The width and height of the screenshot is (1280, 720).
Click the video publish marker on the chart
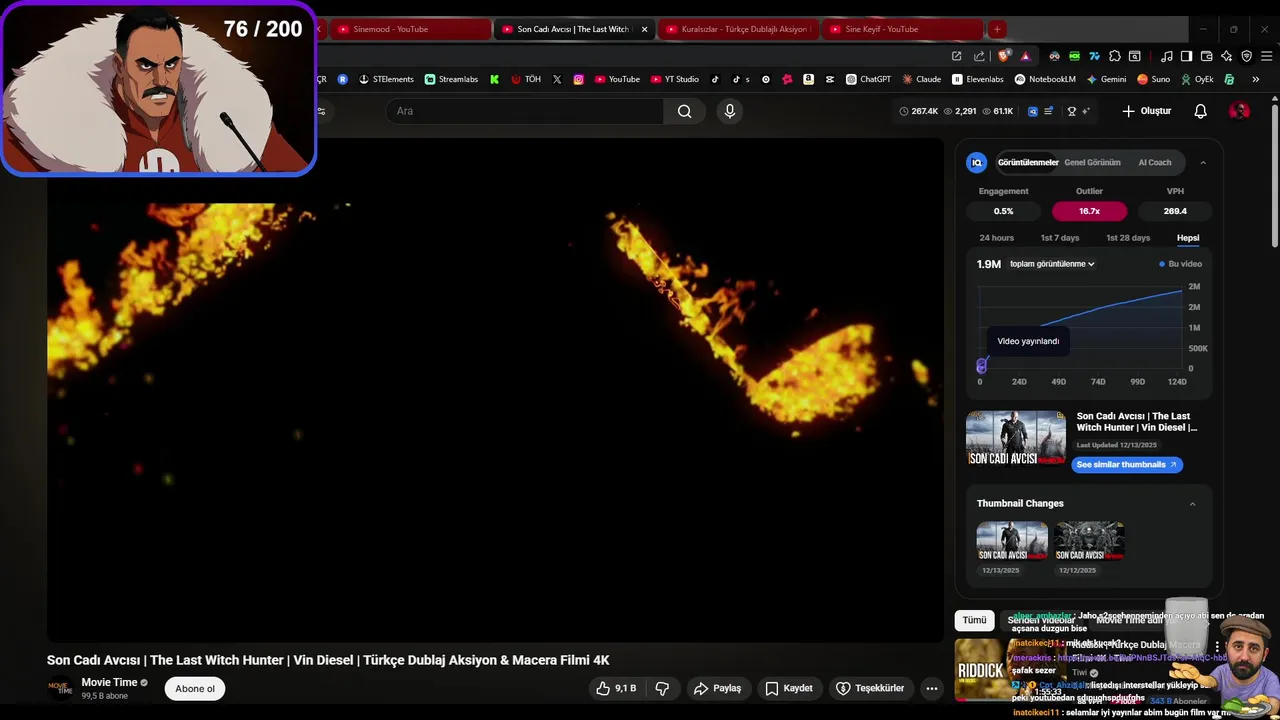[981, 366]
